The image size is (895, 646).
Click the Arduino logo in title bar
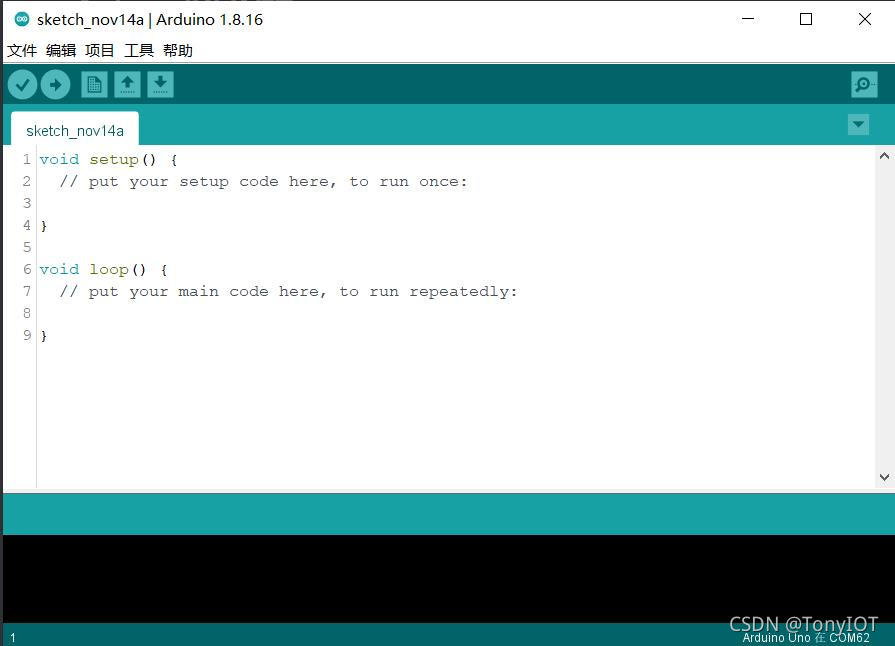click(x=22, y=19)
